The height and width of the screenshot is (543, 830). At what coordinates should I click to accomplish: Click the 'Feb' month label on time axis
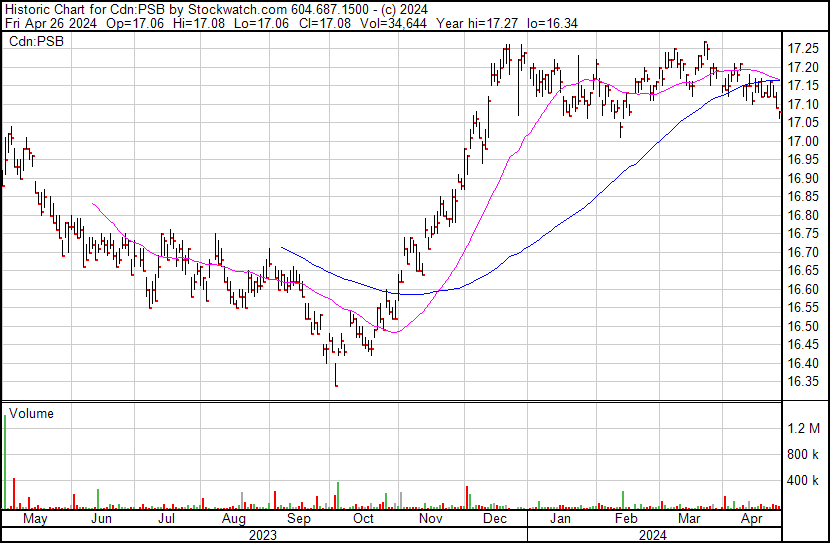click(x=626, y=519)
